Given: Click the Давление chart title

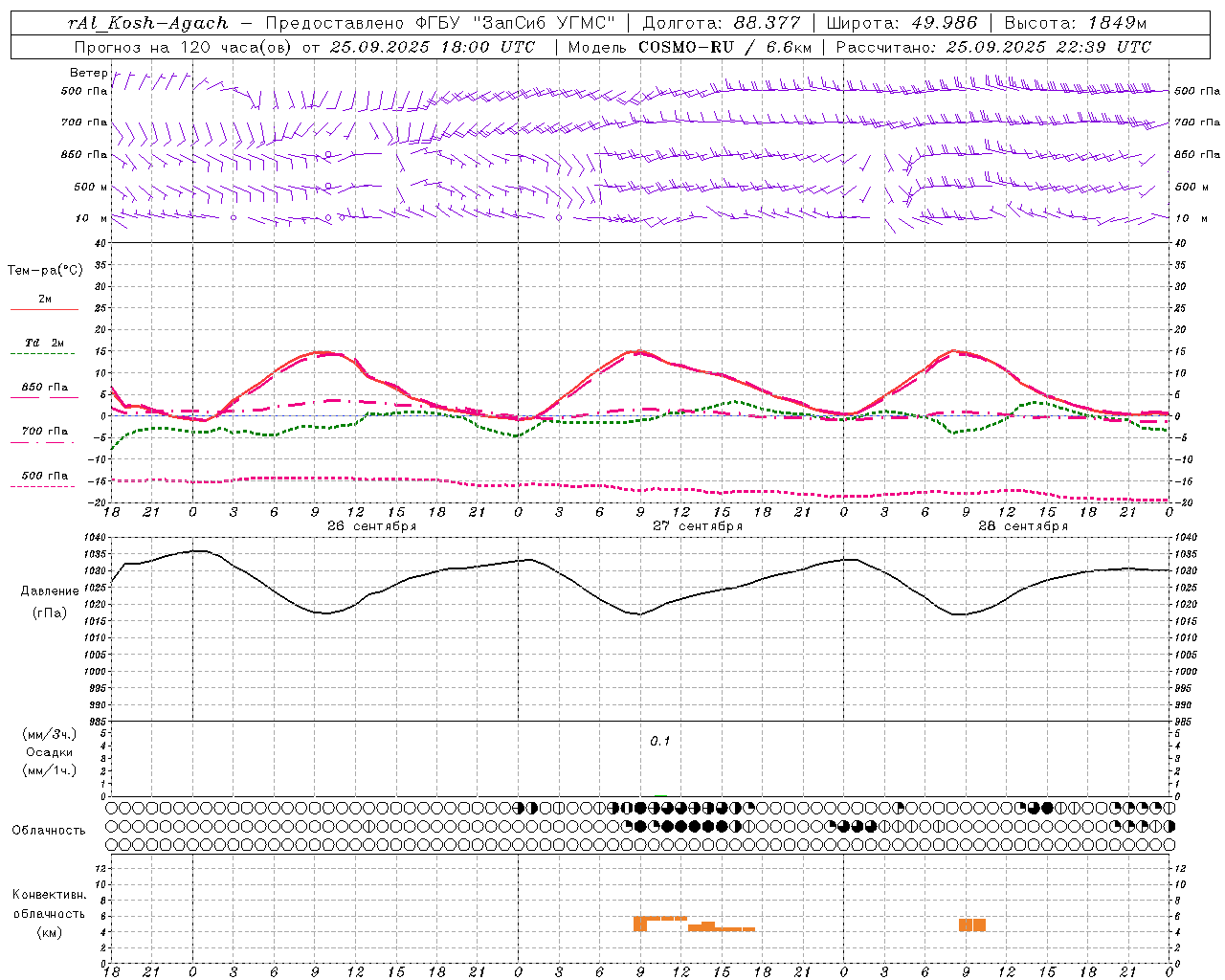Looking at the screenshot, I should (x=50, y=591).
